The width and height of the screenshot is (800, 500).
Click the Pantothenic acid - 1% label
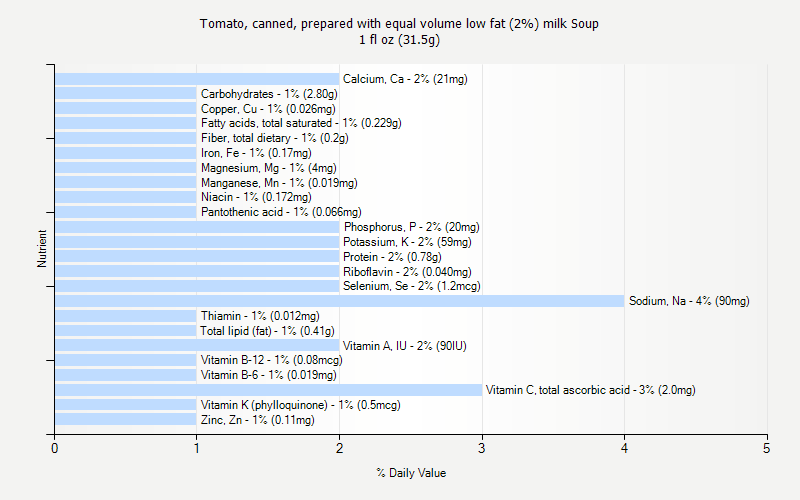[x=281, y=212]
